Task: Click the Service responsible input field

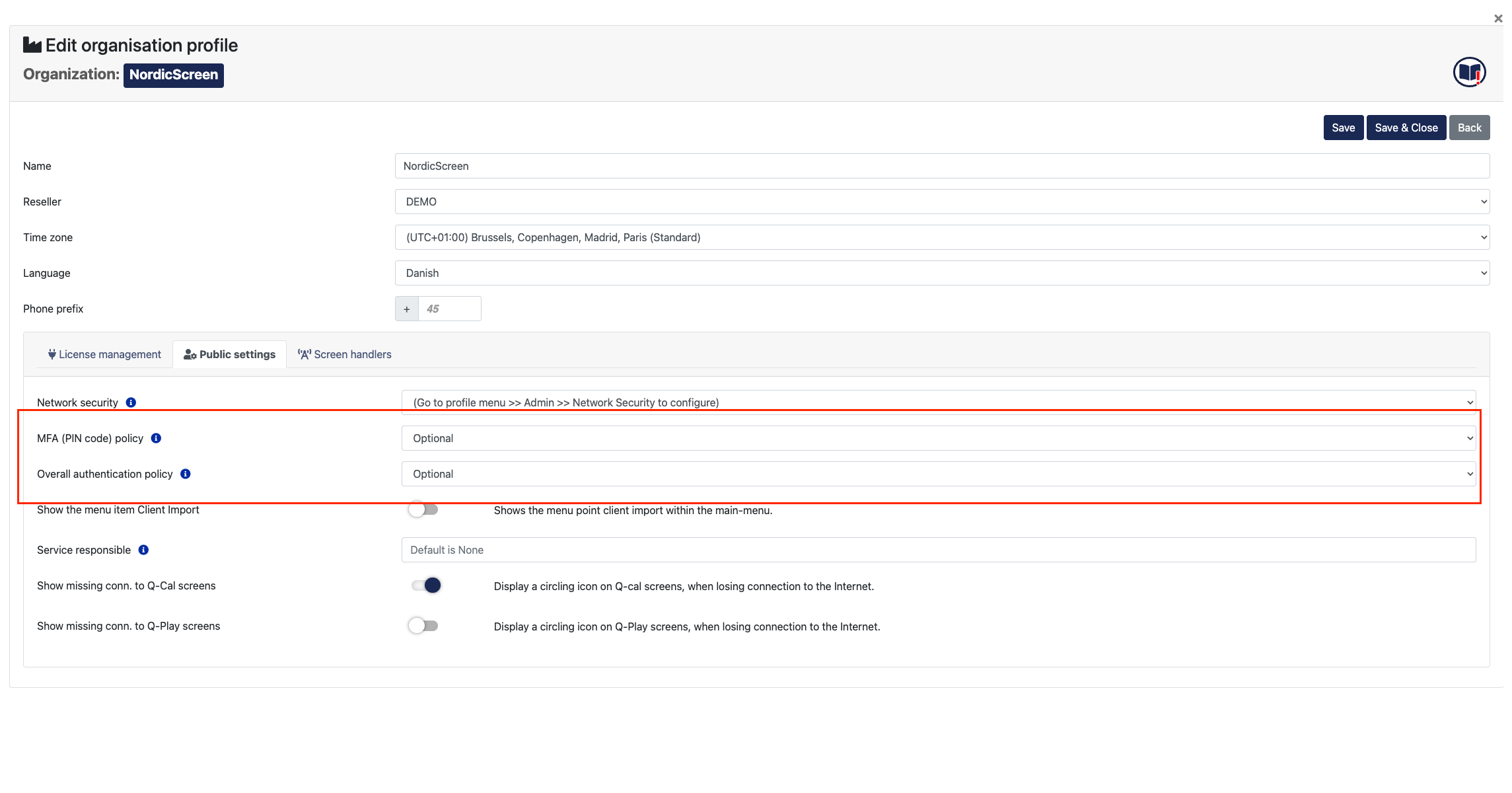Action: (x=938, y=550)
